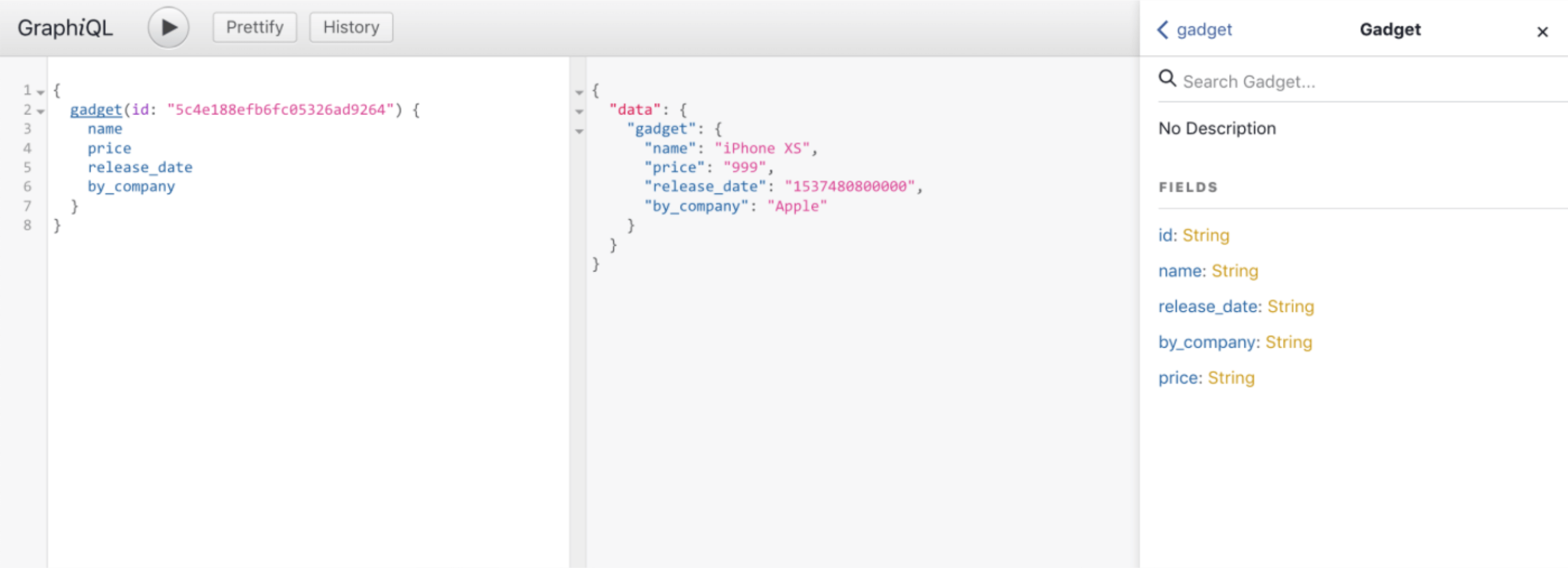Open the String type of the id field

[x=1206, y=235]
